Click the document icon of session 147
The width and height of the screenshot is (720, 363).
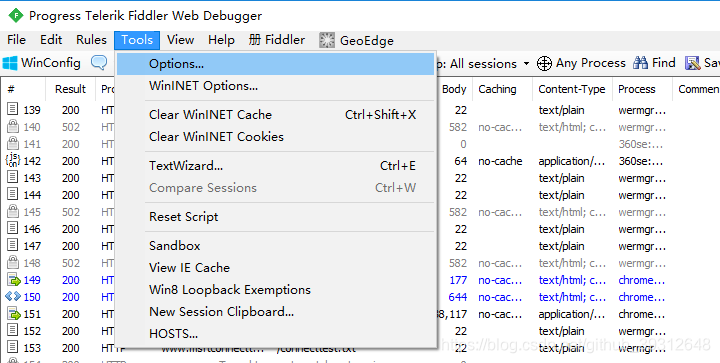tap(13, 246)
